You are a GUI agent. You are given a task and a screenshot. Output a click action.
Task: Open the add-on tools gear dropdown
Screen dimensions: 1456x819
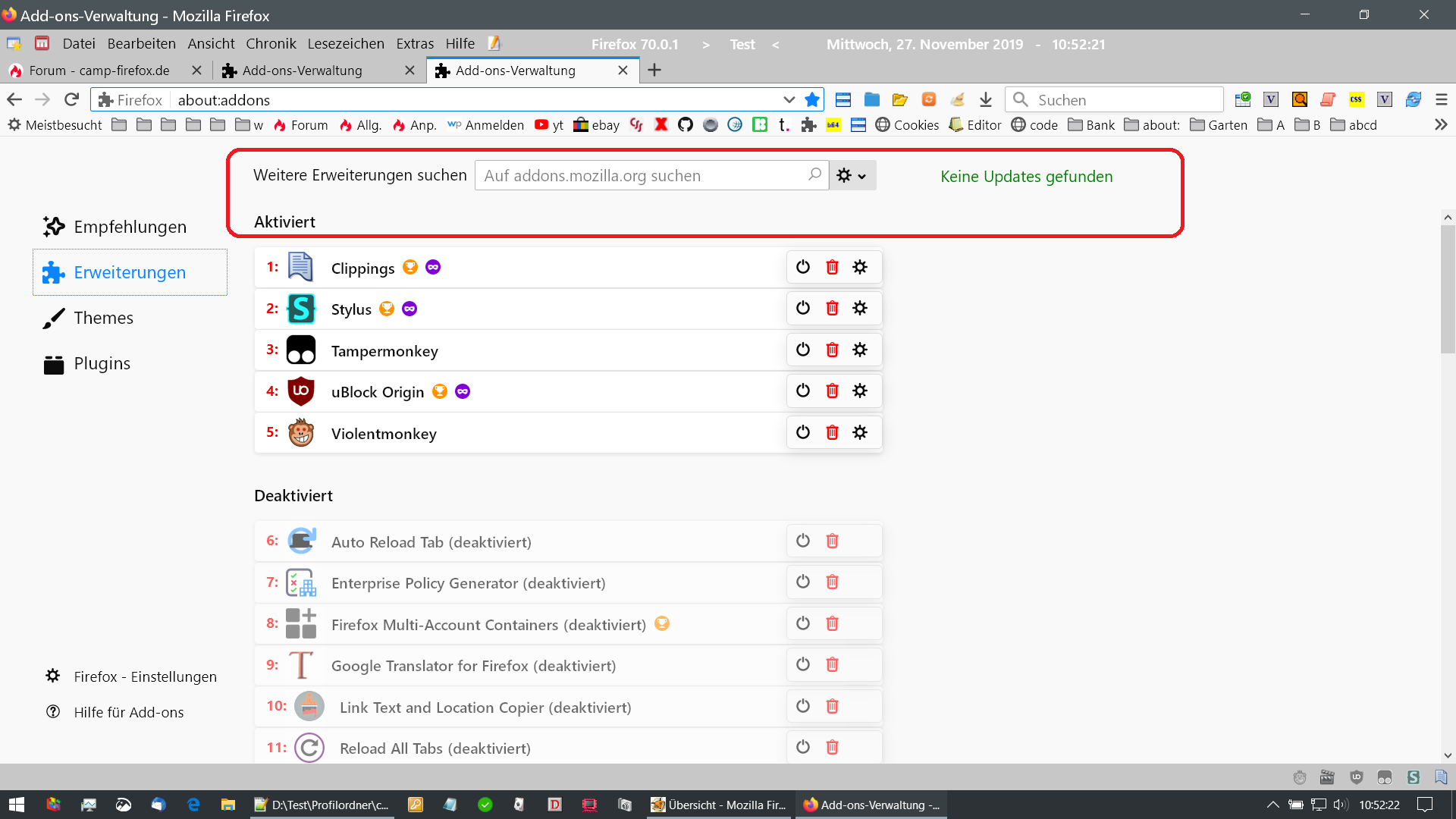coord(852,175)
